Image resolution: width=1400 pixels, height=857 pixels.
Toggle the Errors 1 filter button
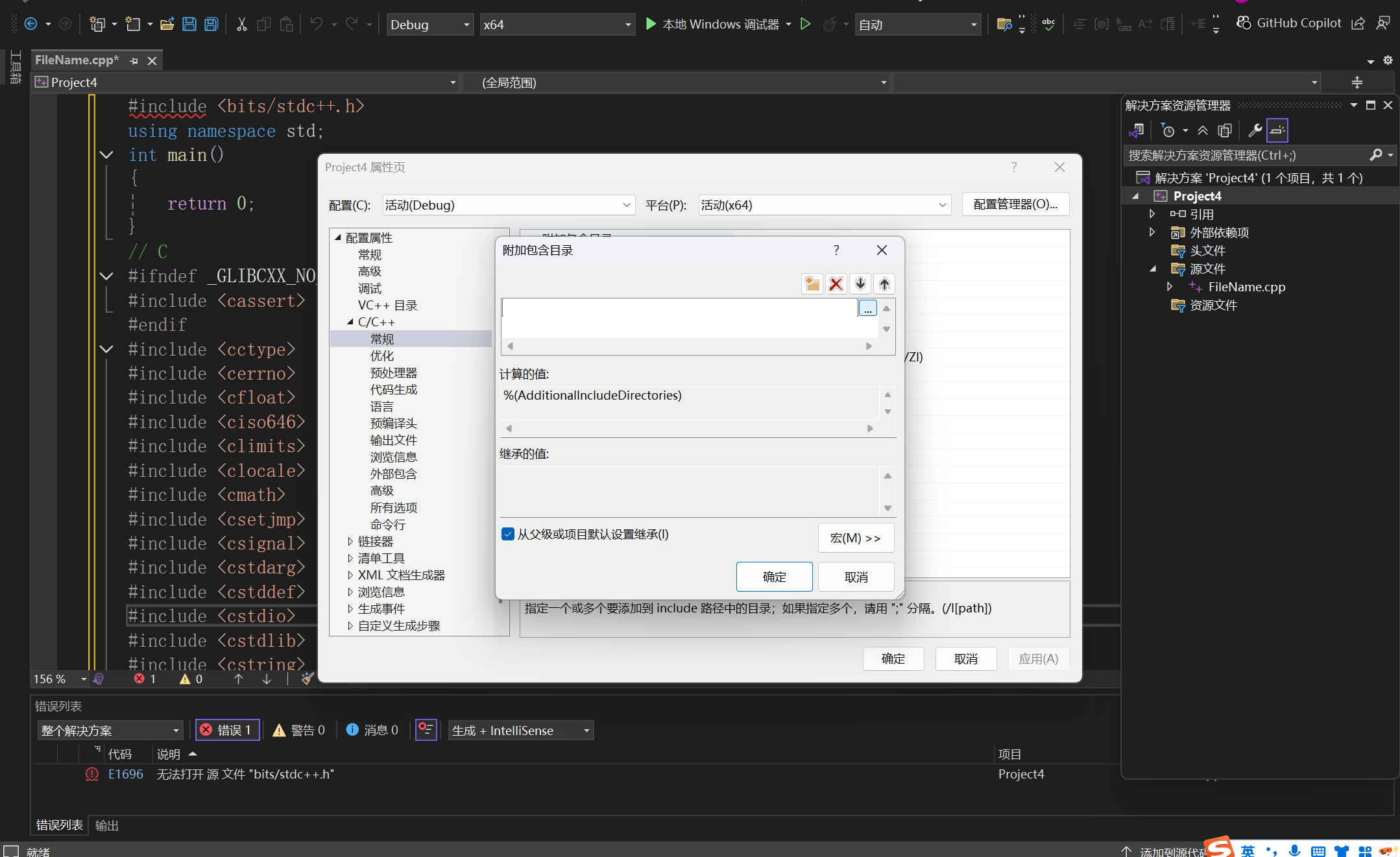click(227, 730)
